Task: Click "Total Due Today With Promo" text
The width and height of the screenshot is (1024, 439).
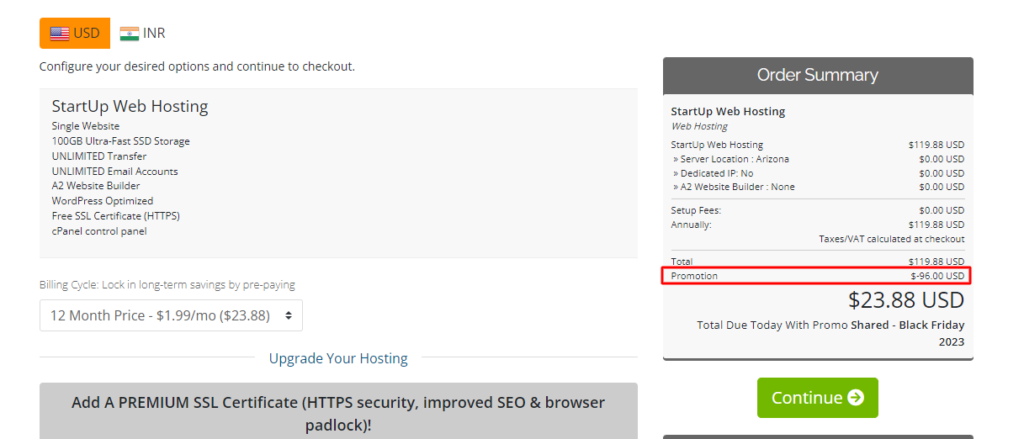Action: 772,325
